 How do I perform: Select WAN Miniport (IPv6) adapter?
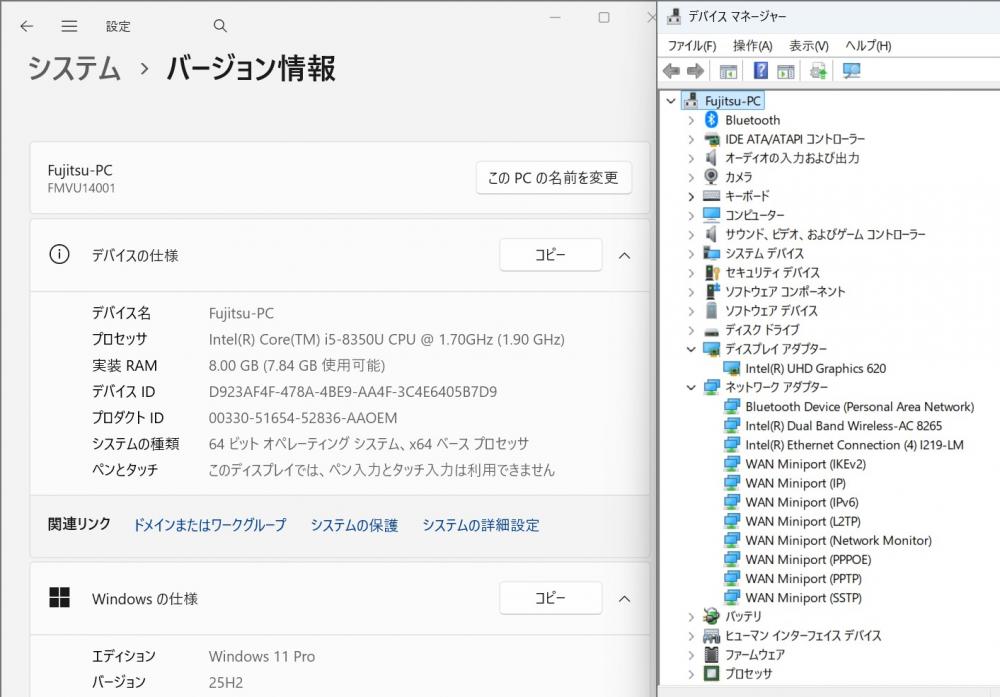coord(802,502)
